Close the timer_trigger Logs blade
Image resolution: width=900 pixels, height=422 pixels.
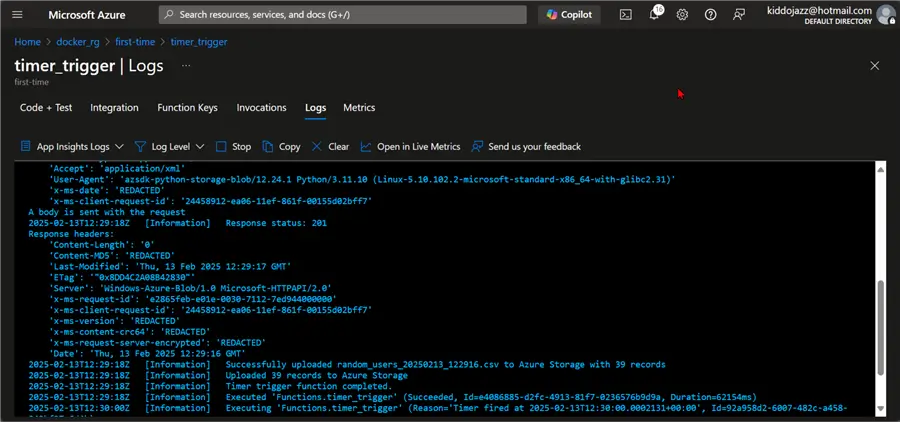tap(875, 66)
